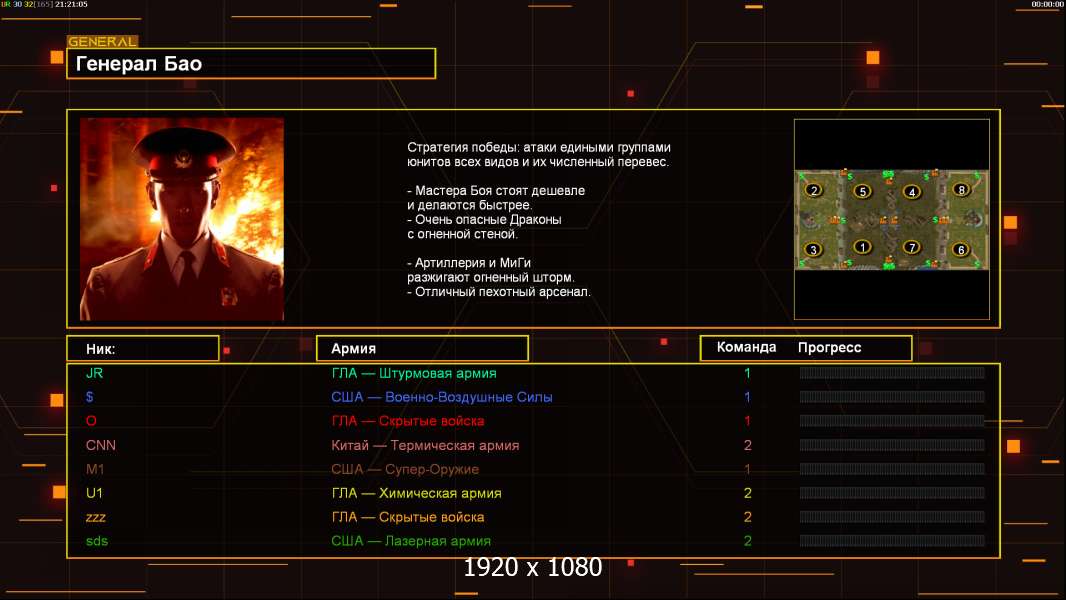The image size is (1066, 600).
Task: Select player nickname JR
Action: click(x=94, y=373)
